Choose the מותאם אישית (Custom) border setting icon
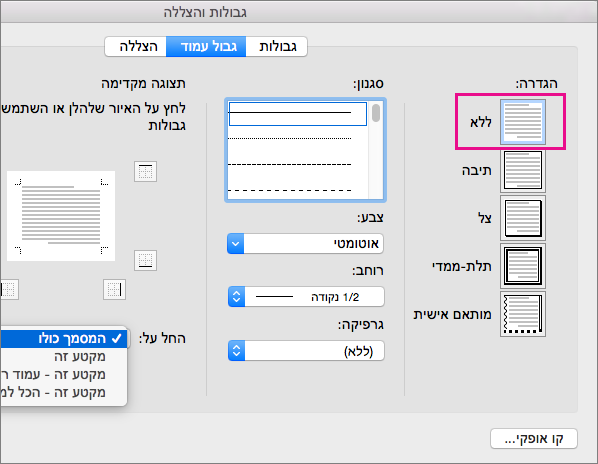Screen dimensions: 598x464 (523, 314)
